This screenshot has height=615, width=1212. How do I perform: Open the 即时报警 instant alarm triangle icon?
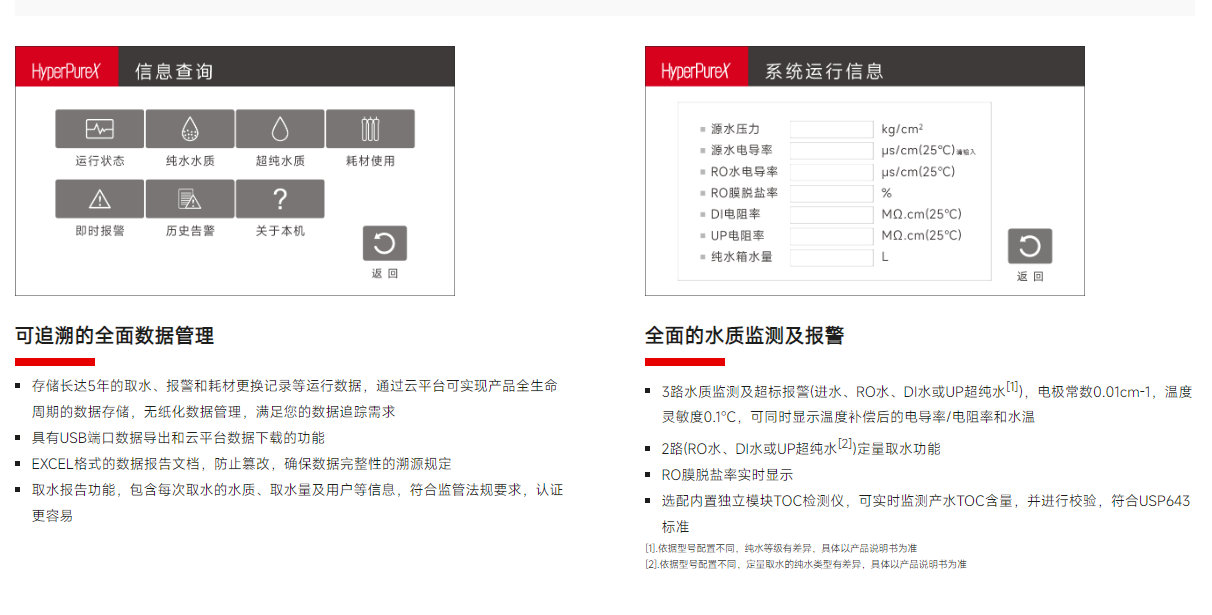(100, 199)
